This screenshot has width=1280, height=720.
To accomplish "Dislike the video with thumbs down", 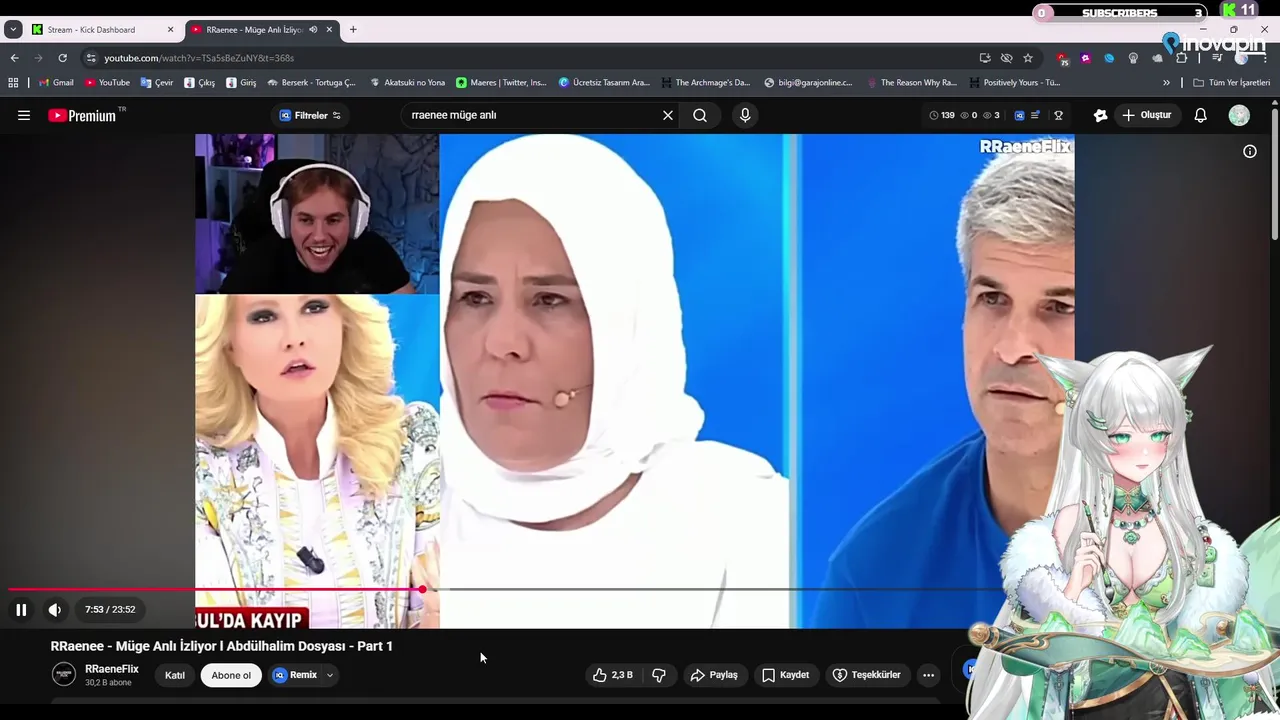I will pos(659,675).
